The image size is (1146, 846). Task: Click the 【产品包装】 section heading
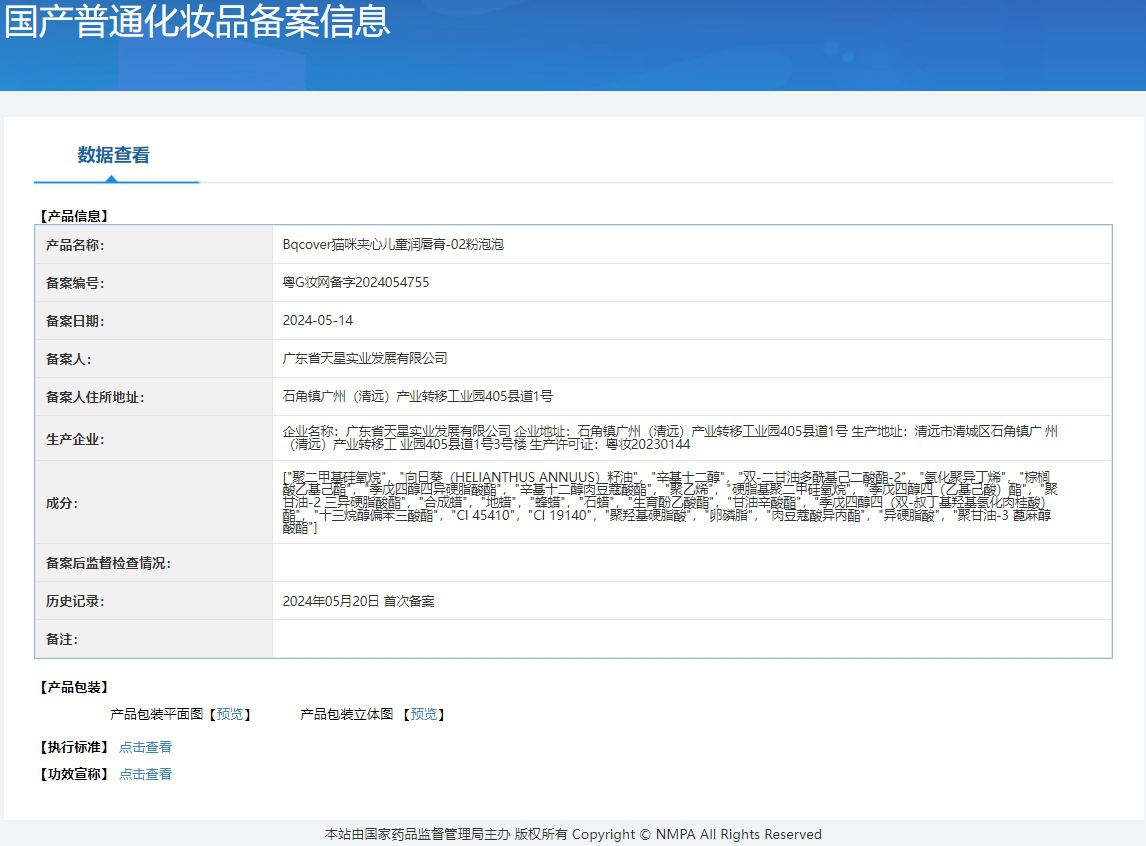coord(74,687)
